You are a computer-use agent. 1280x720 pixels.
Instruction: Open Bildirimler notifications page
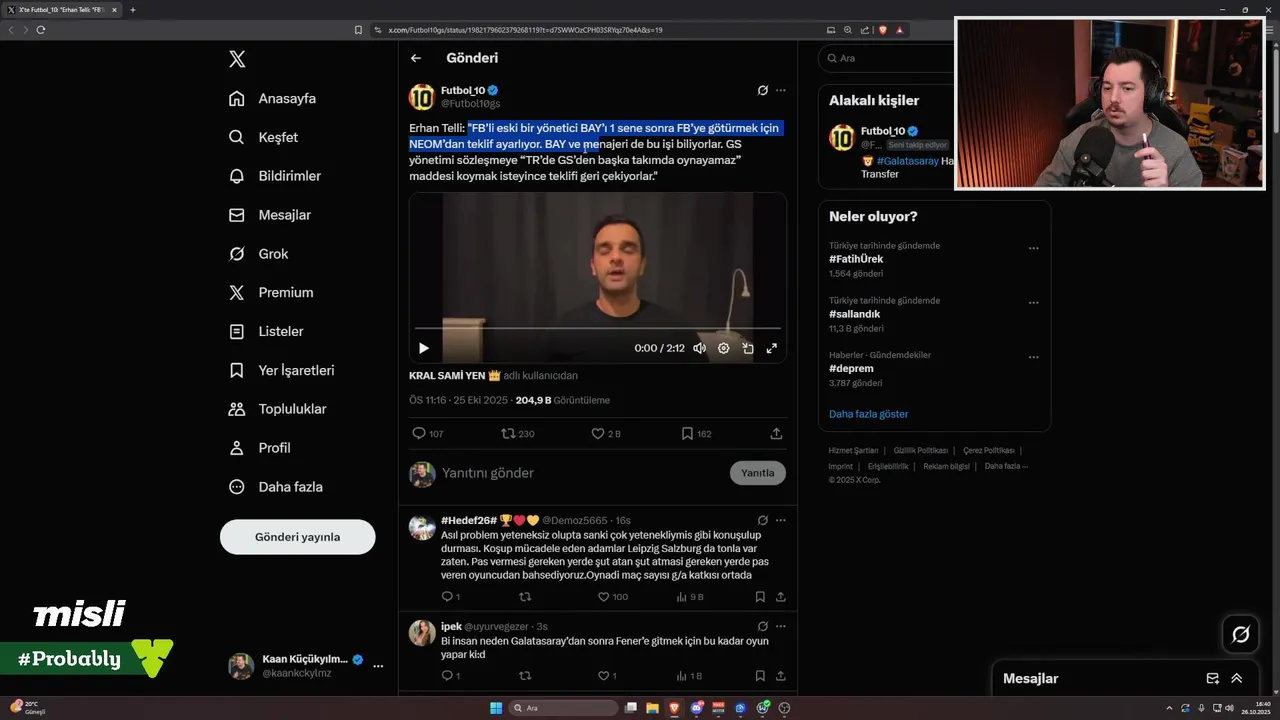tap(275, 176)
